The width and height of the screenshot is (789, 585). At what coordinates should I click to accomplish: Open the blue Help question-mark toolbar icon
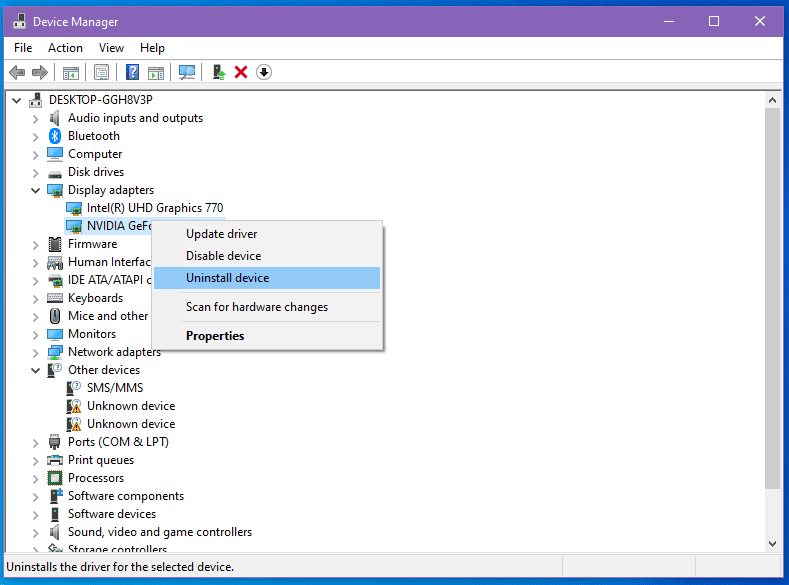pyautogui.click(x=132, y=72)
